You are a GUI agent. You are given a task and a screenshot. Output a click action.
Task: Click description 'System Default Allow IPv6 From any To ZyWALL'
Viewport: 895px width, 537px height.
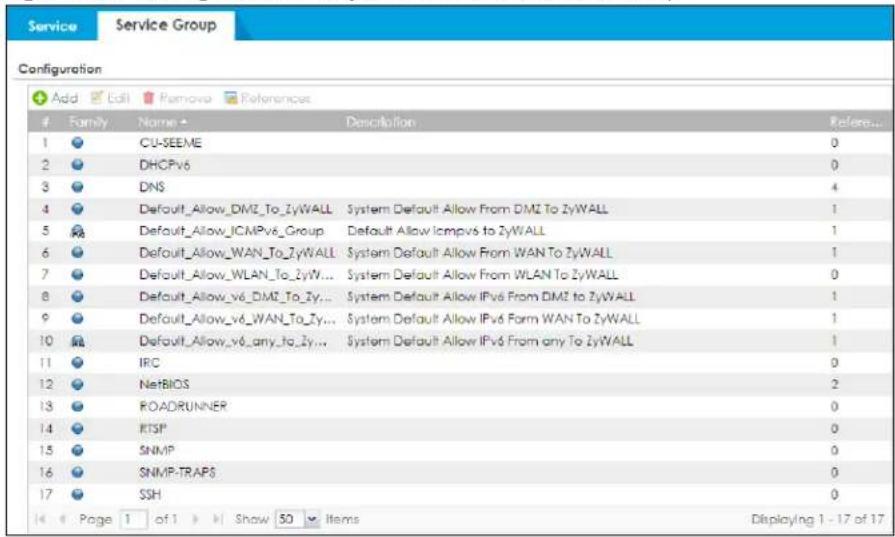[490, 341]
